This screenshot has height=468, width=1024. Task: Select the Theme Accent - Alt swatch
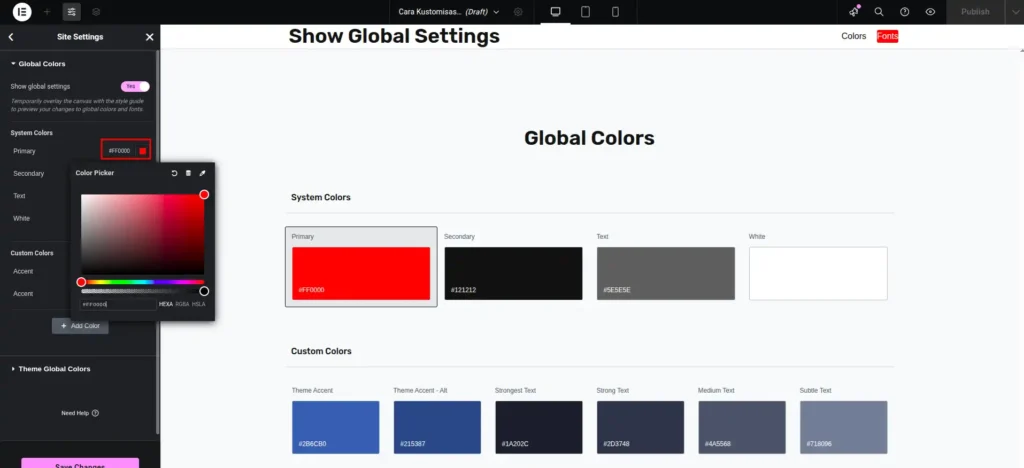coord(437,428)
